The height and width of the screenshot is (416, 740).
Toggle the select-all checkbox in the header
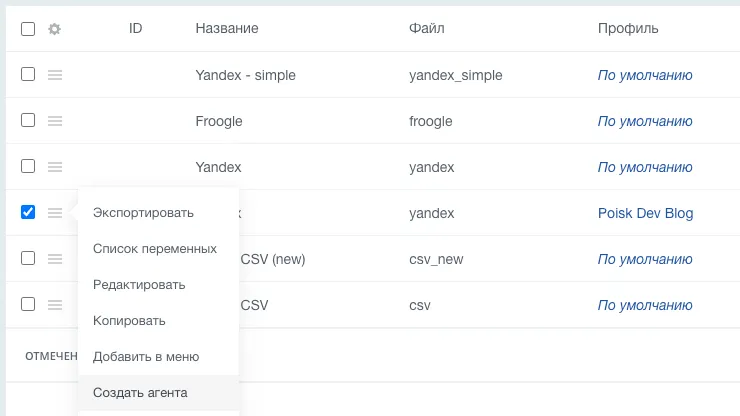pyautogui.click(x=28, y=29)
